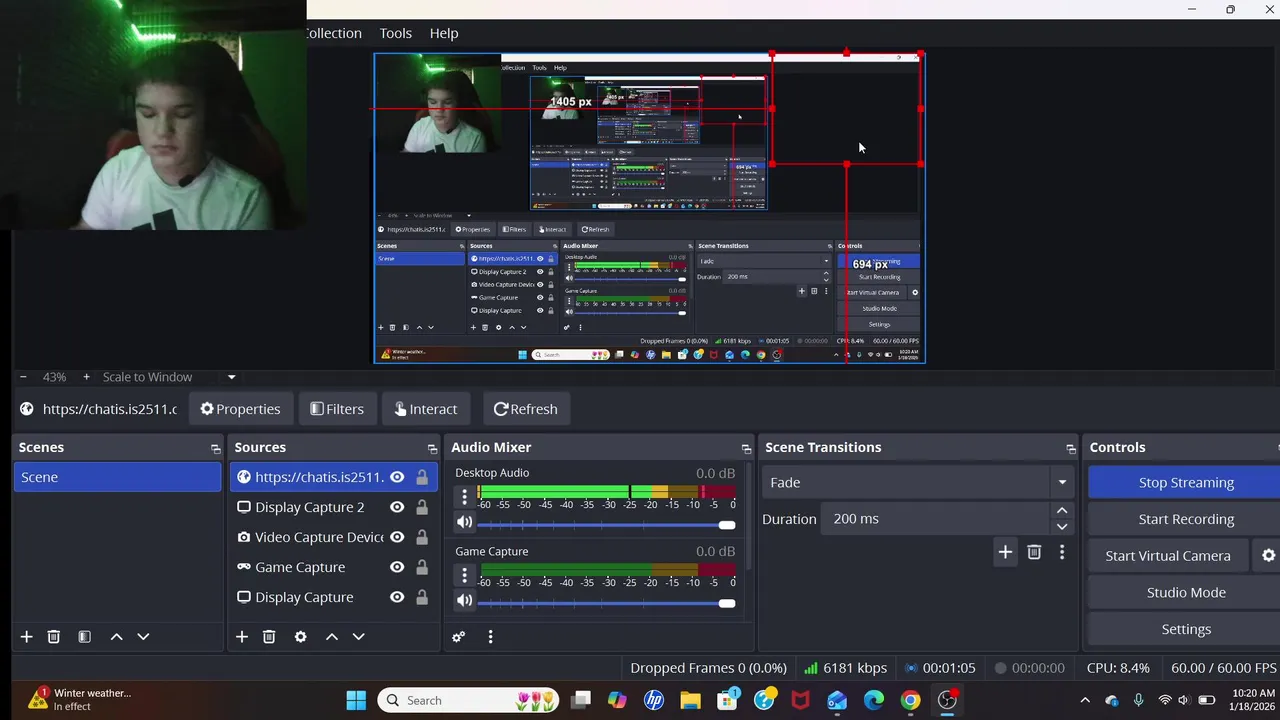Hide the Game Capture source
Viewport: 1280px width, 720px height.
click(x=397, y=567)
